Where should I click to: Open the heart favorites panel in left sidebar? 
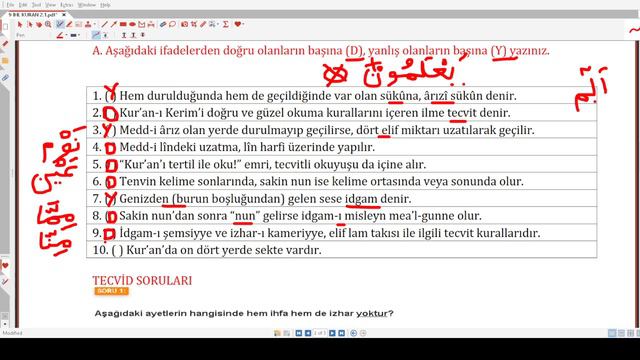(x=5, y=266)
